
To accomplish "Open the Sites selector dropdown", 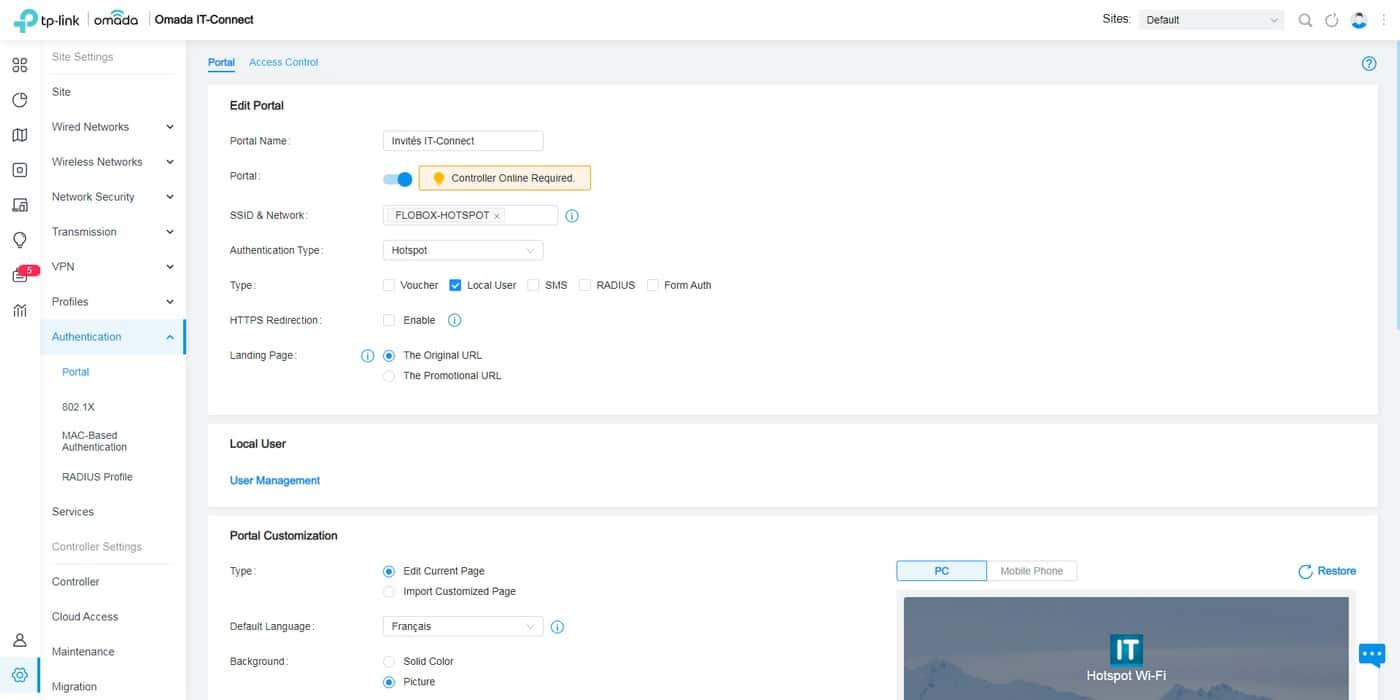I will point(1211,20).
